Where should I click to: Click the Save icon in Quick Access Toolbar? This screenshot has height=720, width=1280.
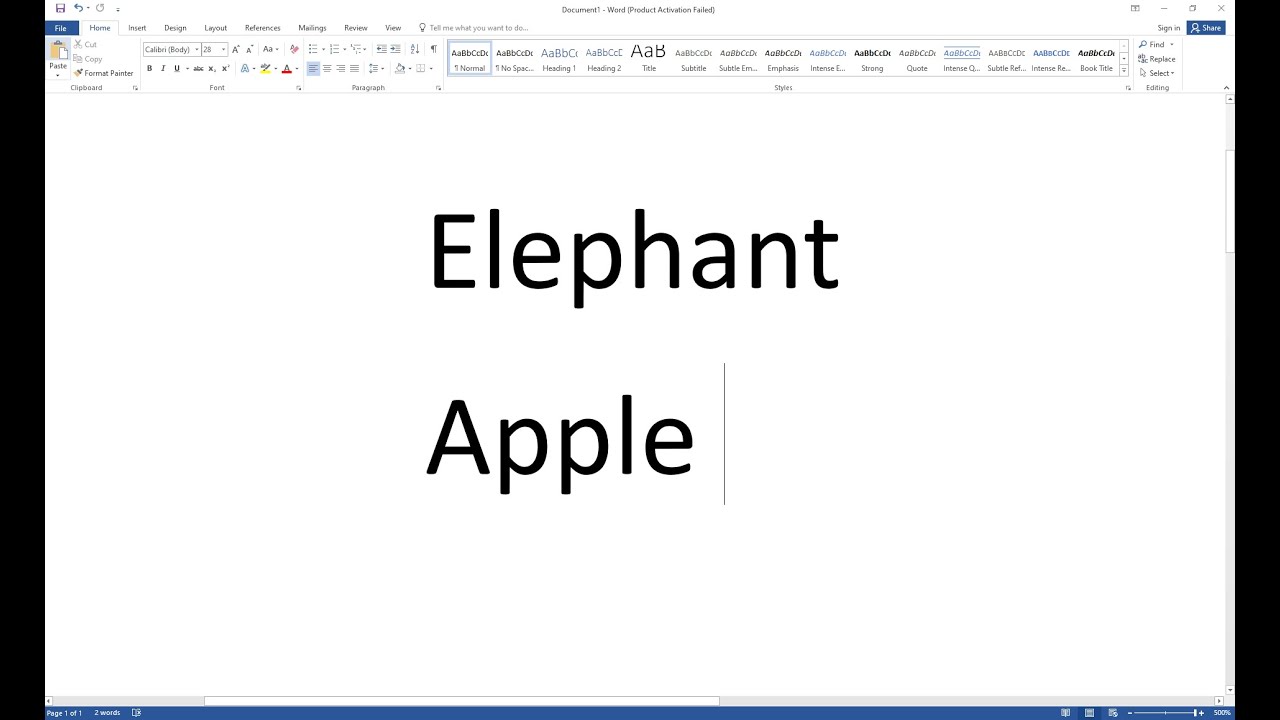point(60,8)
